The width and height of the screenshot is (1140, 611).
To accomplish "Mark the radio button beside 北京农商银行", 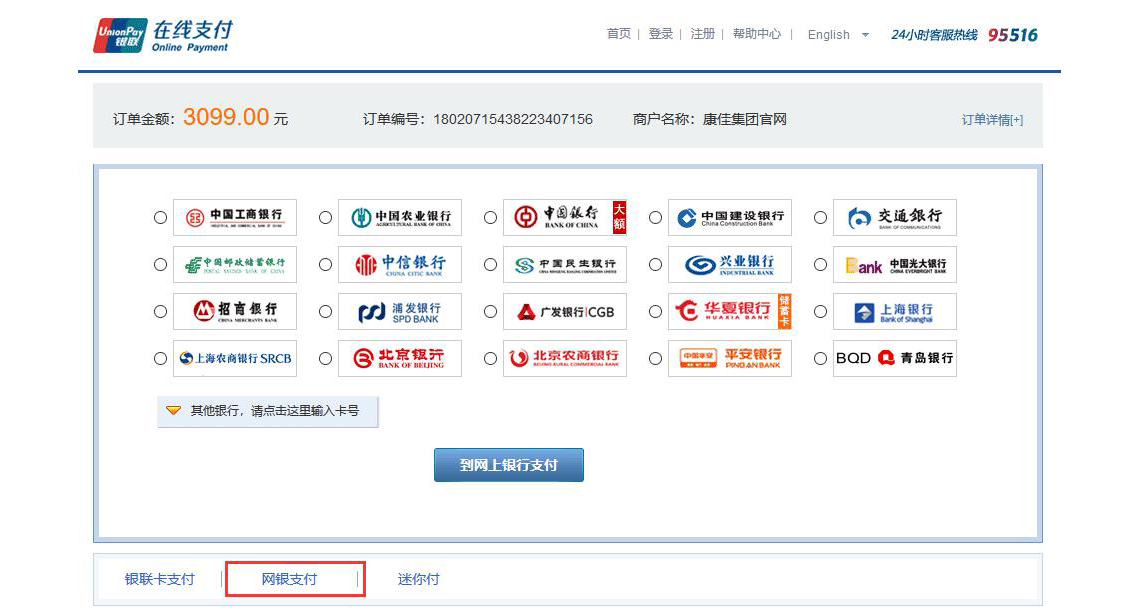I will 491,359.
